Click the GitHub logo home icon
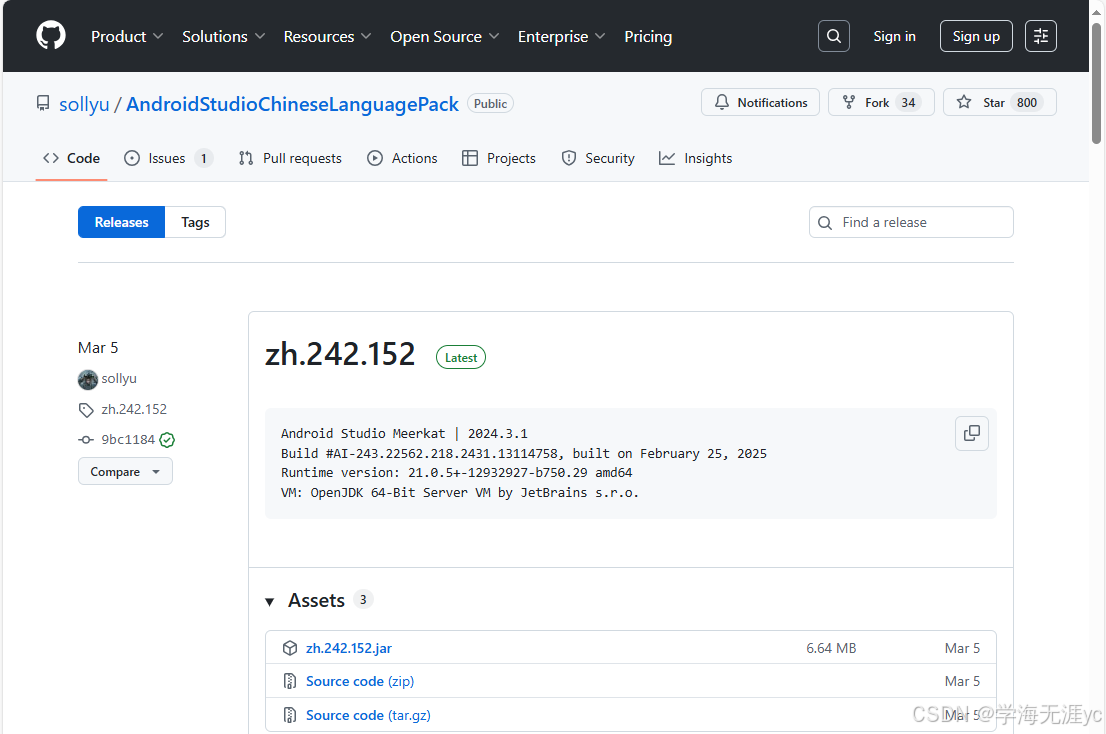Image resolution: width=1106 pixels, height=734 pixels. 51,36
